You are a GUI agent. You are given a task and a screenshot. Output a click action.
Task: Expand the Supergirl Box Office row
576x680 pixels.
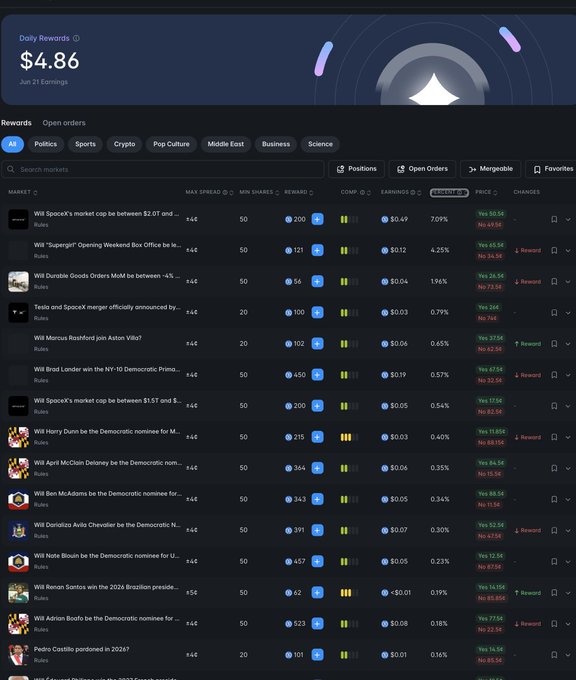point(568,250)
